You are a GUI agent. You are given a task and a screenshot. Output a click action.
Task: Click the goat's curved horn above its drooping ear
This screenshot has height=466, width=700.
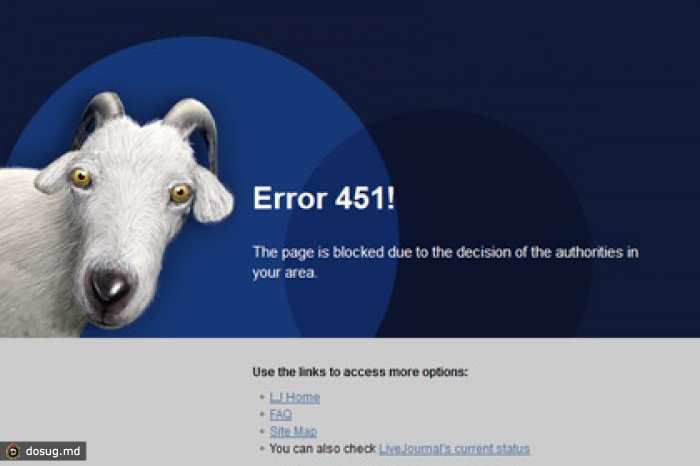coord(195,129)
